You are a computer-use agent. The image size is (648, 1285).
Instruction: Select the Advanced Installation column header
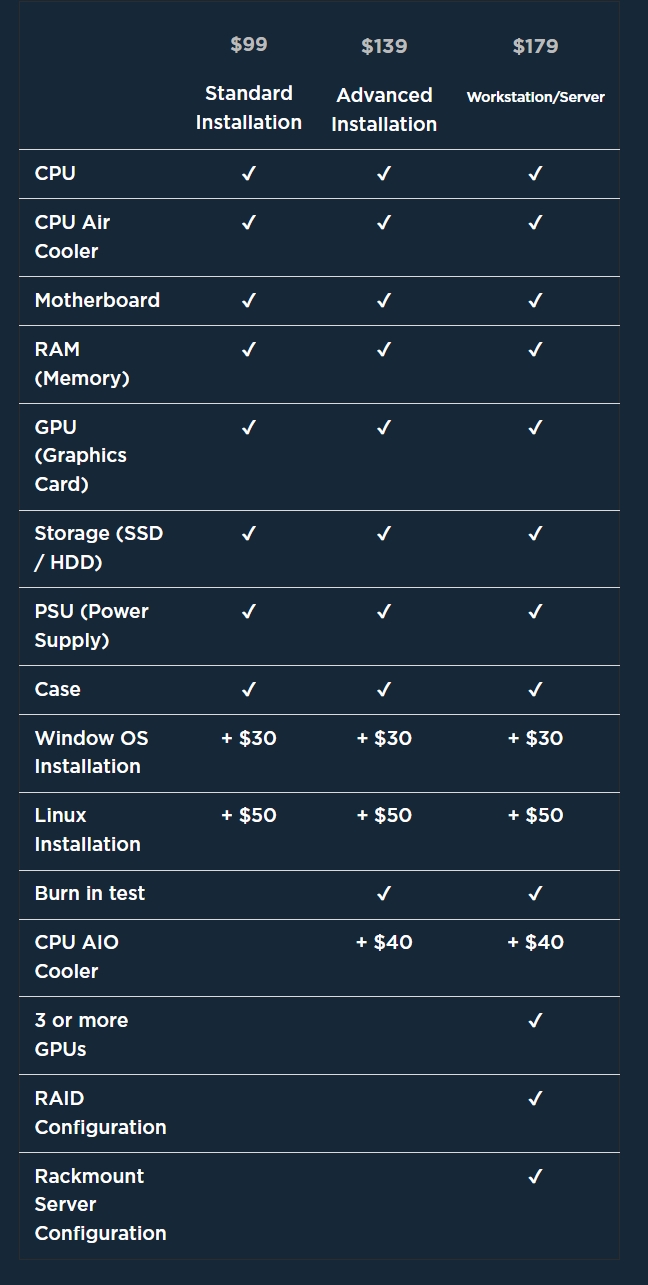coord(384,110)
